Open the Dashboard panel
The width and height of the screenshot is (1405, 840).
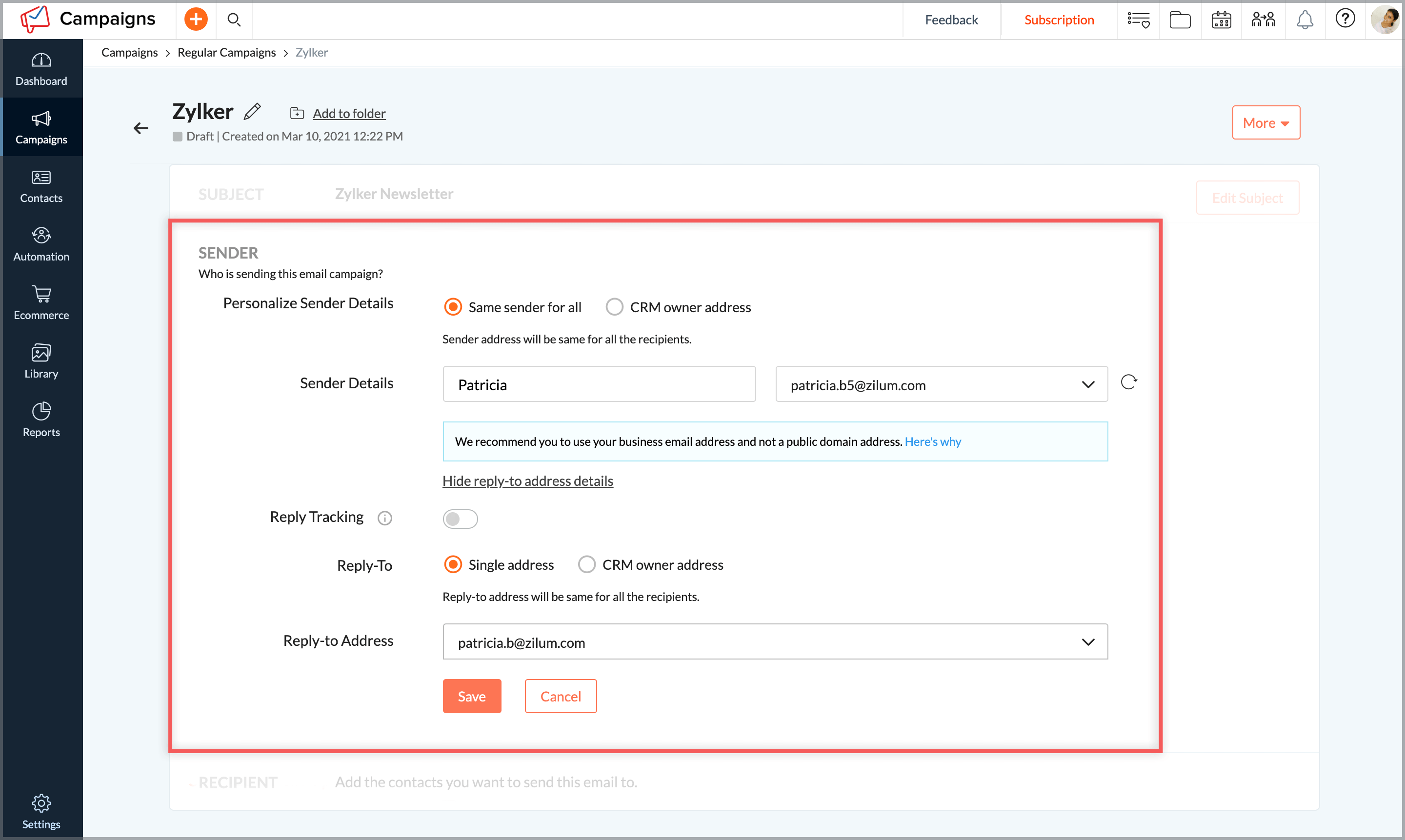coord(41,68)
